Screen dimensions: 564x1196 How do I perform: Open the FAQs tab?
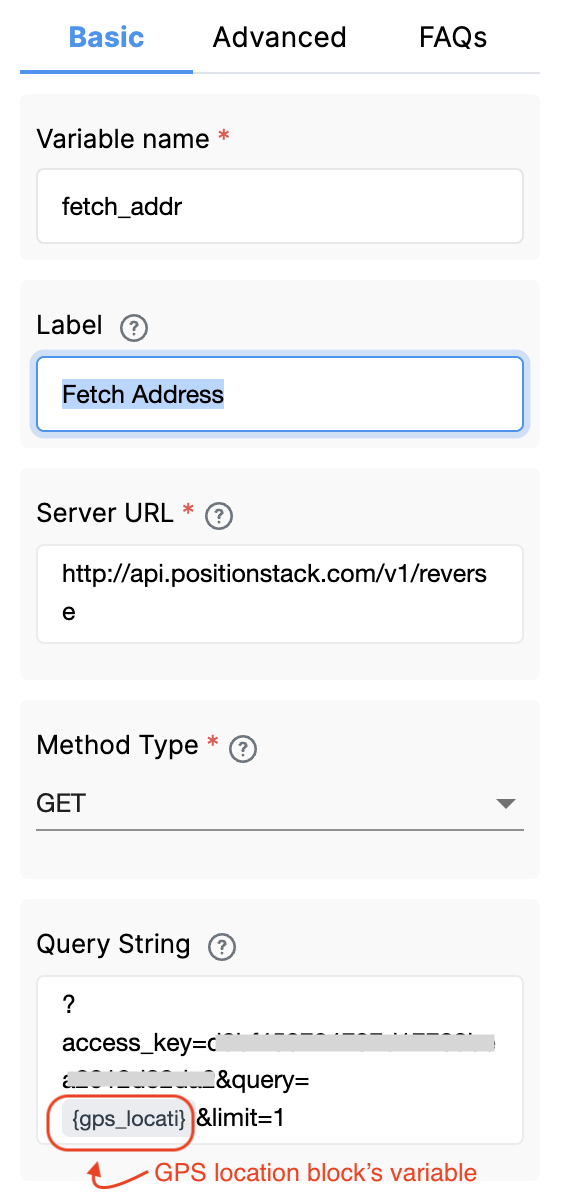453,37
